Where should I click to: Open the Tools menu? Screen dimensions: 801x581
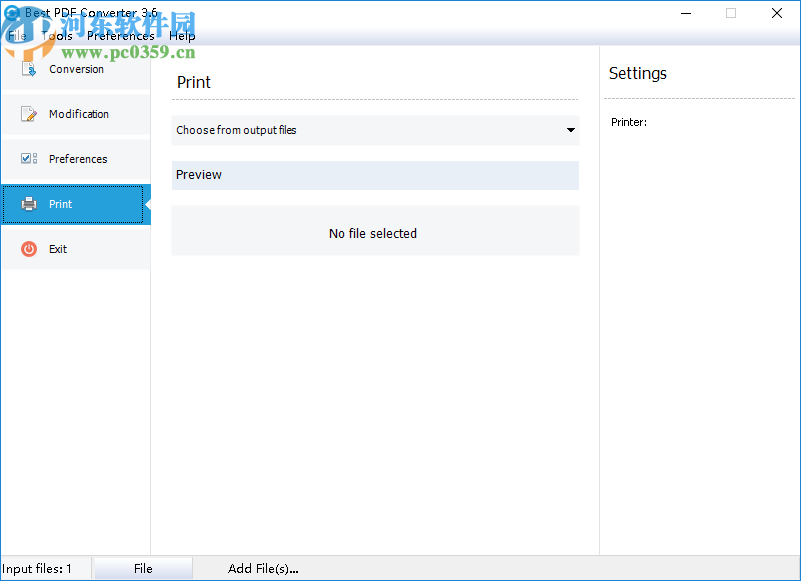click(x=56, y=35)
